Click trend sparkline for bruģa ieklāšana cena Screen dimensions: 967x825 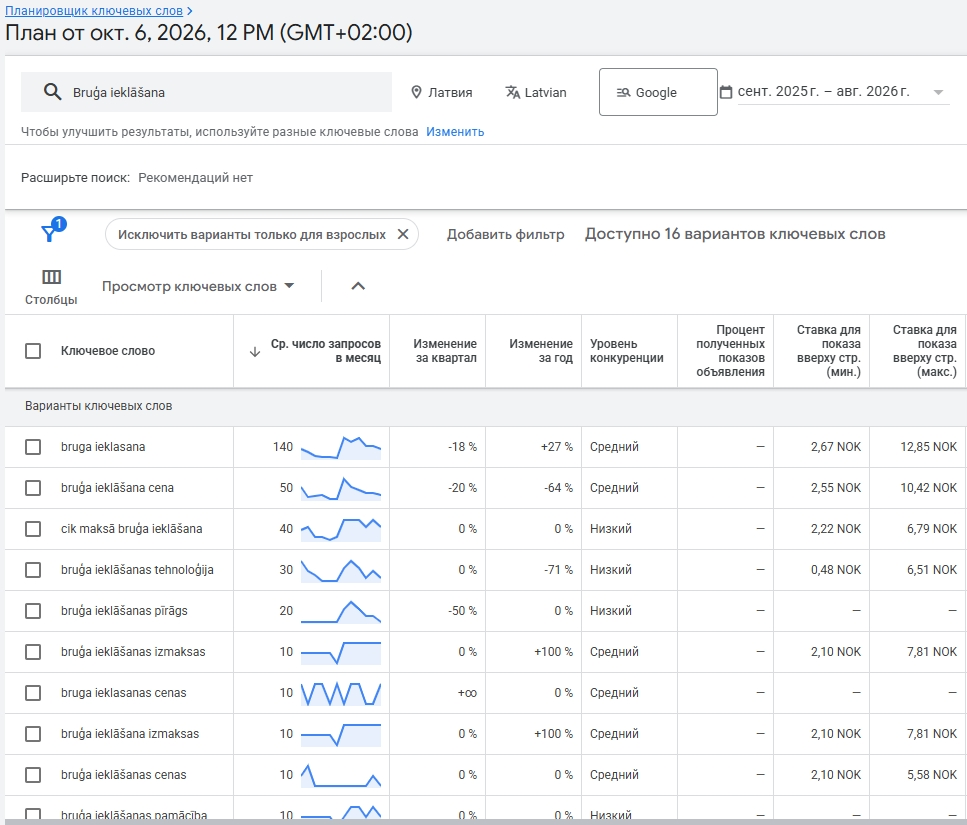(x=340, y=488)
